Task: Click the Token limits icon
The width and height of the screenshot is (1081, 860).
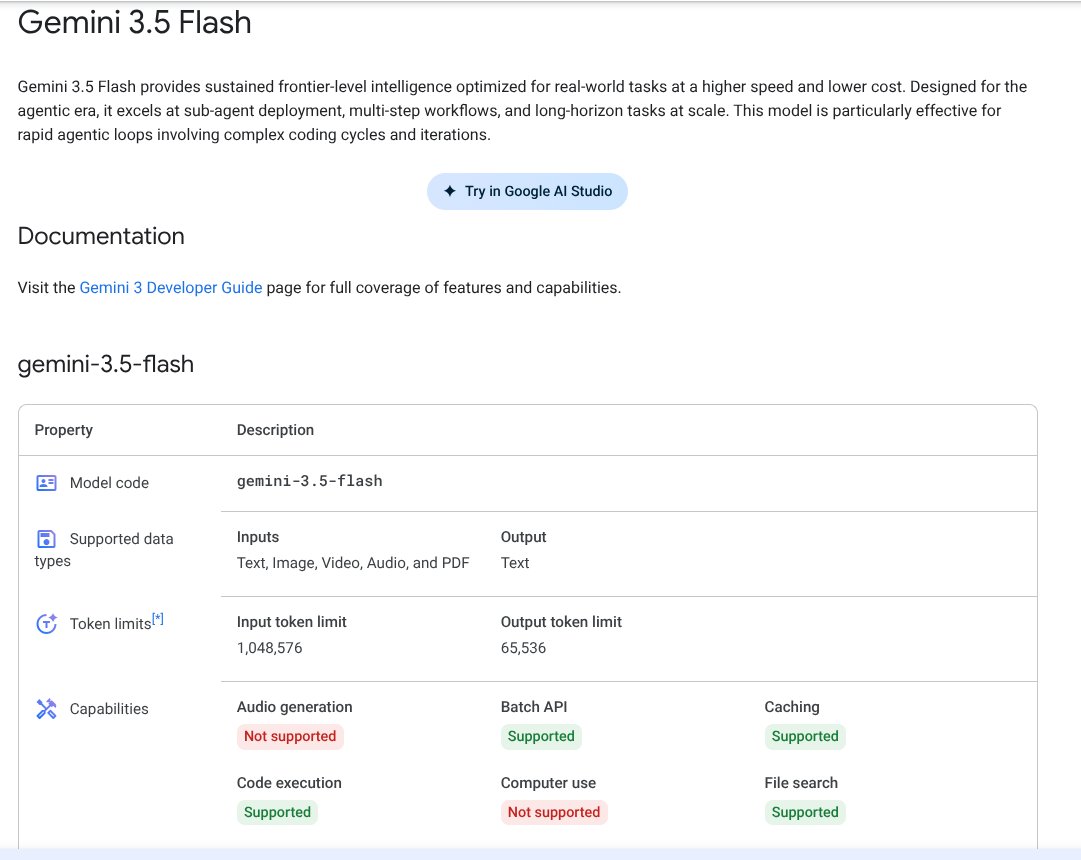Action: coord(46,623)
